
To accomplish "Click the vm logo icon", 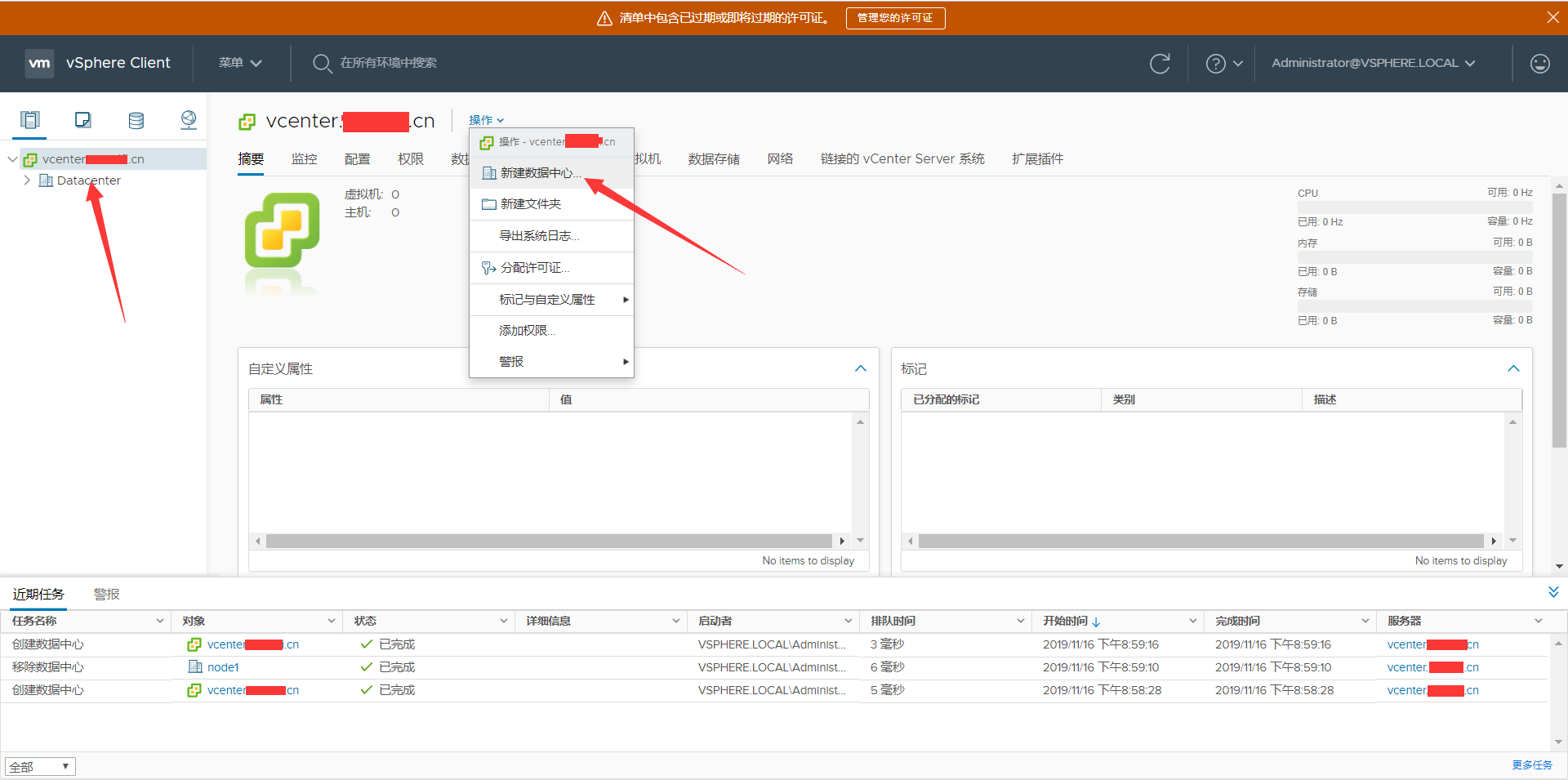I will (x=39, y=63).
